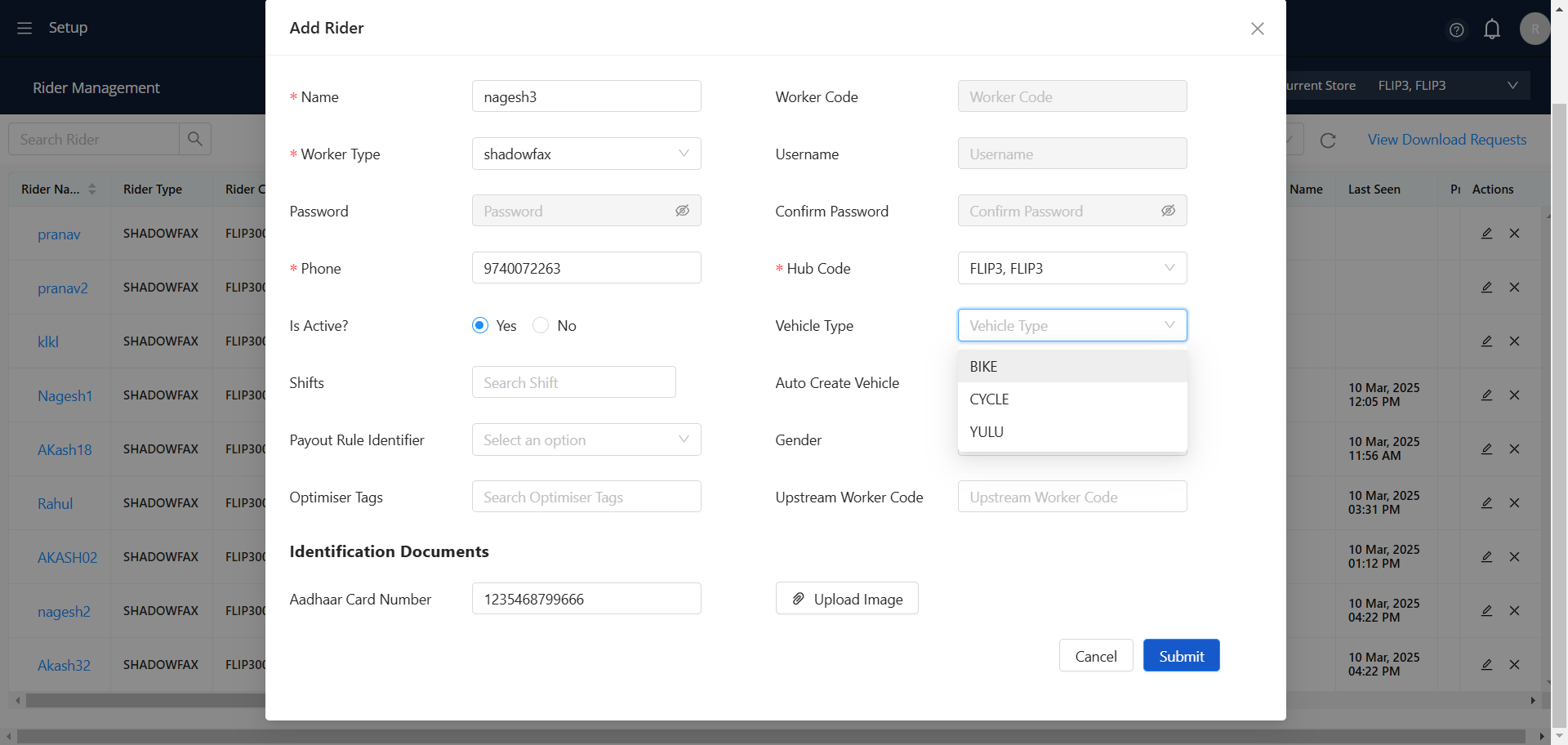The height and width of the screenshot is (745, 1568).
Task: Click the delete X for rider klkl
Action: [x=1514, y=341]
